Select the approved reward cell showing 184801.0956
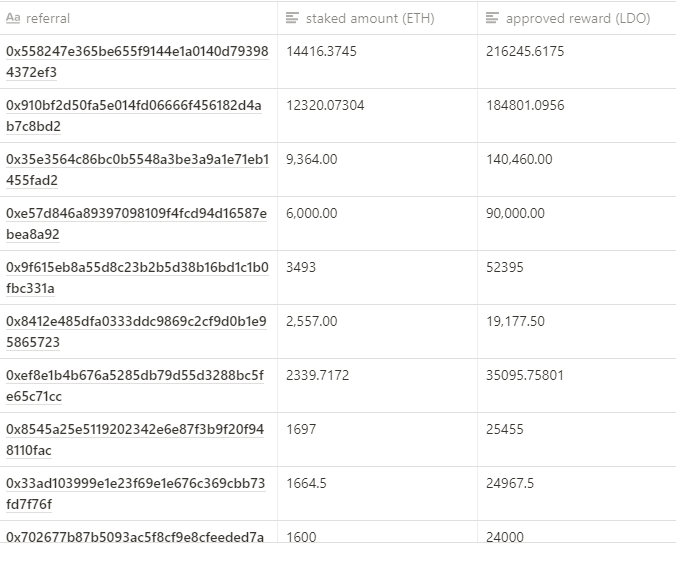 577,116
